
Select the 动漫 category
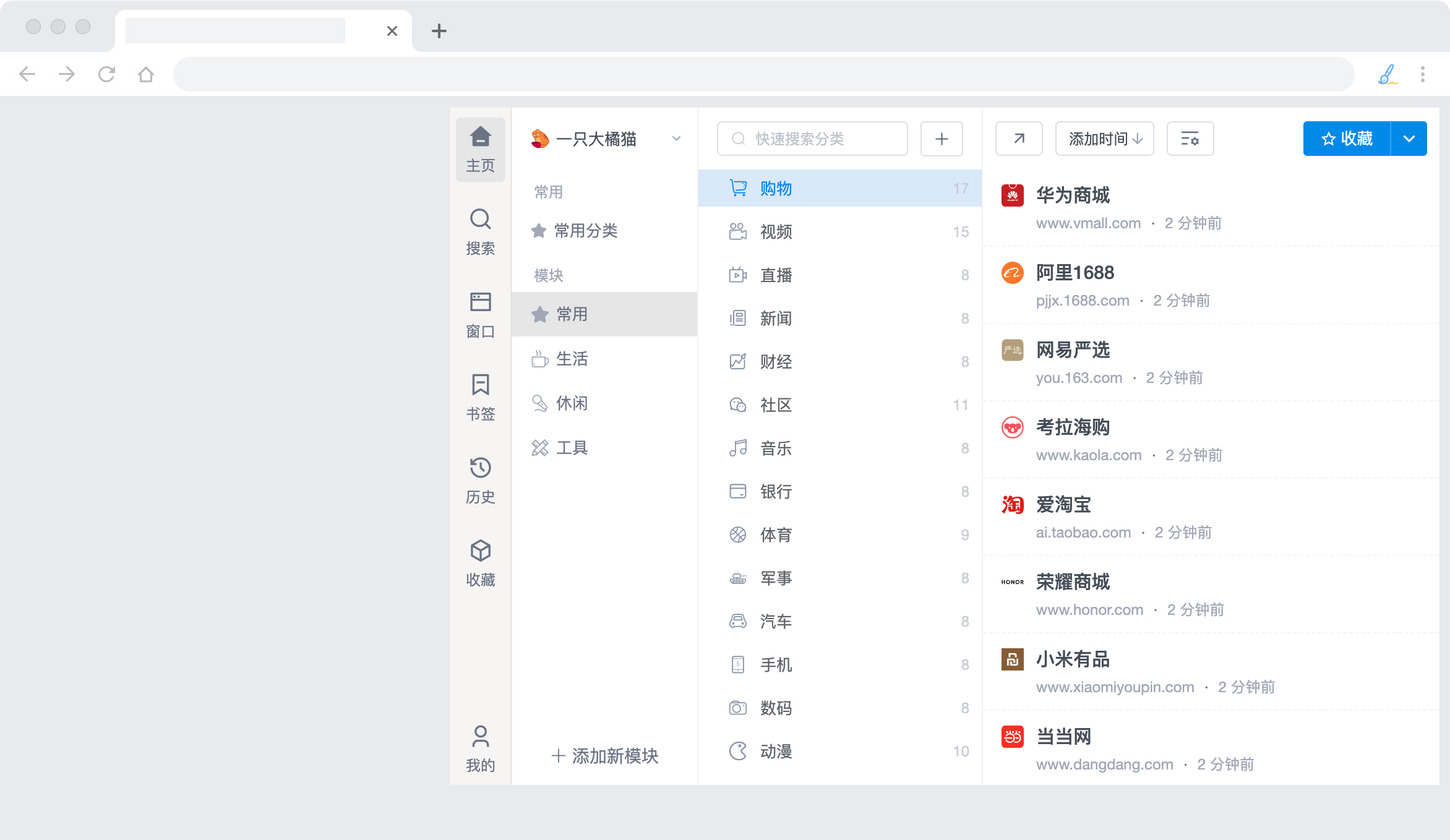point(839,751)
